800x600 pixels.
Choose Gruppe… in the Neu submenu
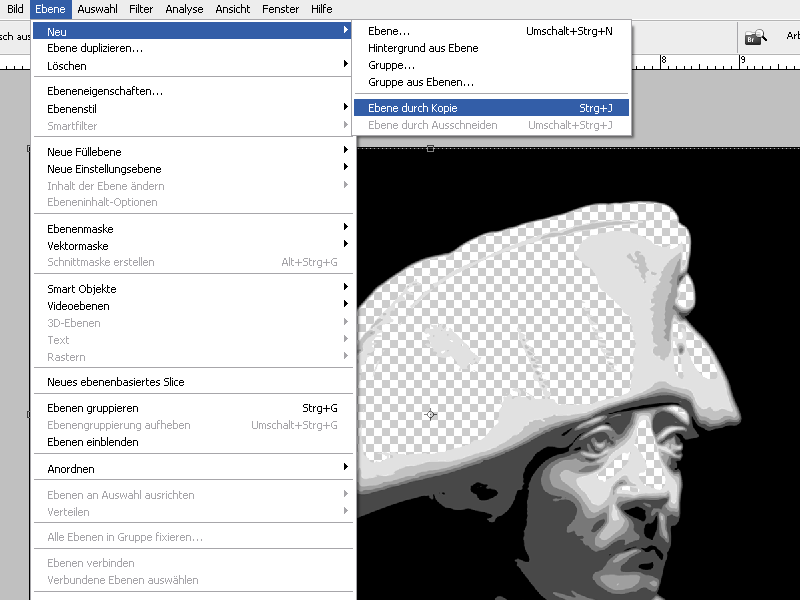tap(491, 65)
